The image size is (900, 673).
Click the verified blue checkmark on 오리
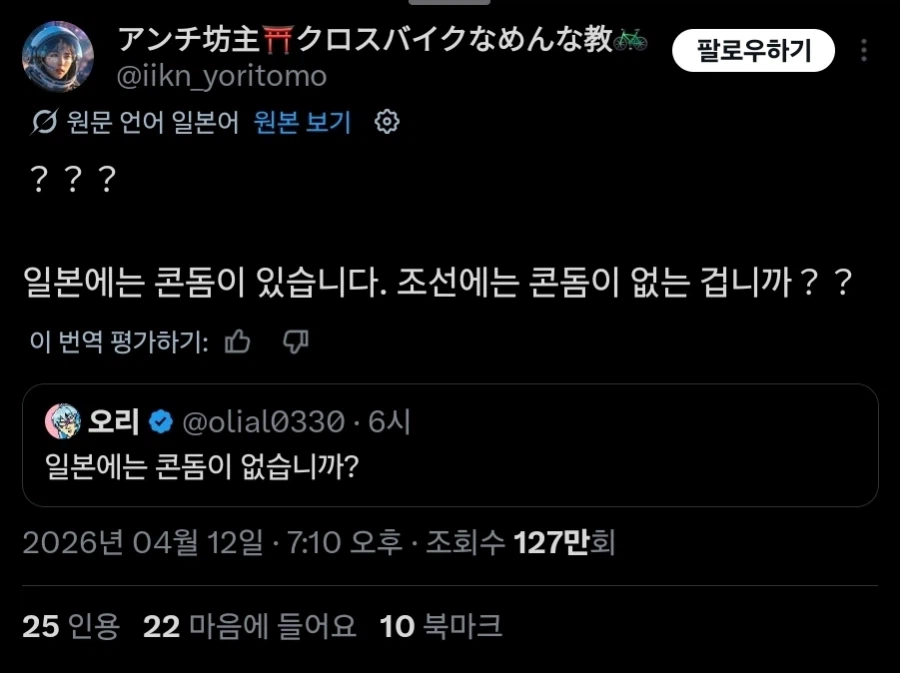point(160,421)
